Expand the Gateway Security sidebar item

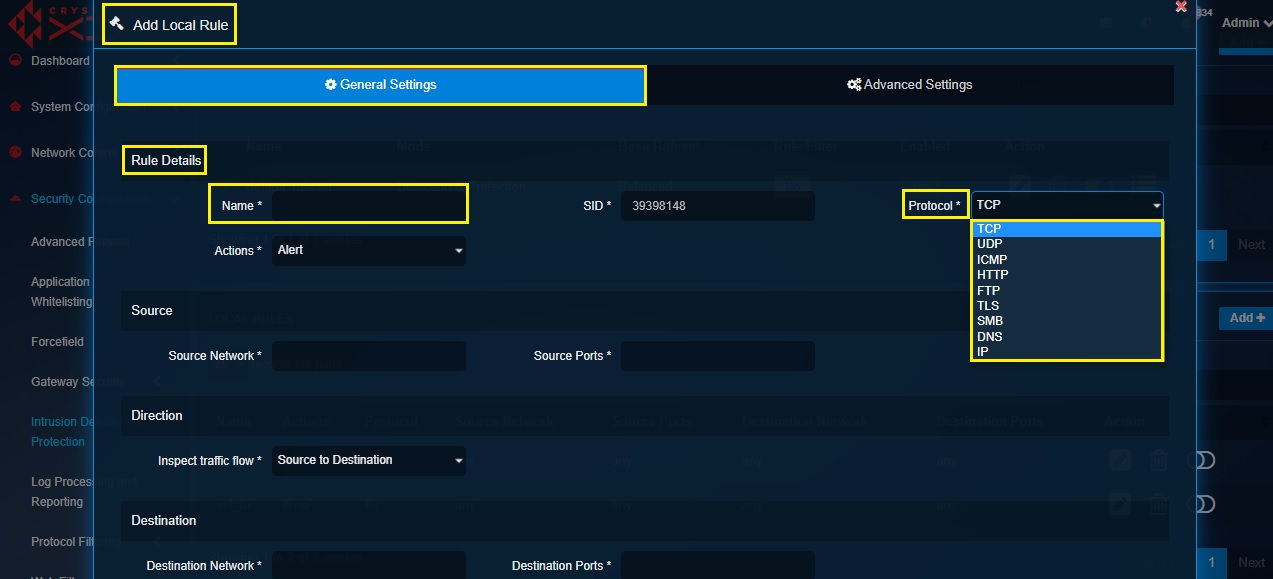78,381
